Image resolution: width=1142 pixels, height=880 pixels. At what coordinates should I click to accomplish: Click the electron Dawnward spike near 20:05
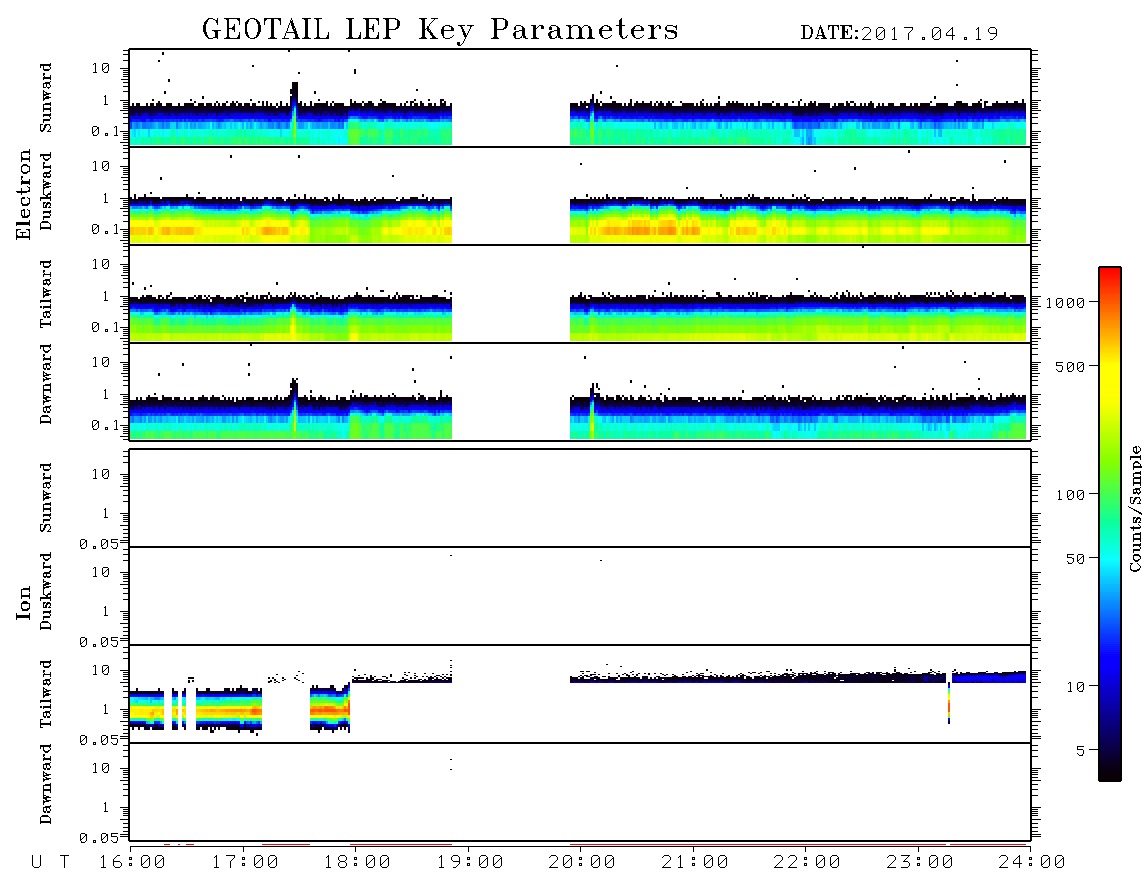[592, 410]
